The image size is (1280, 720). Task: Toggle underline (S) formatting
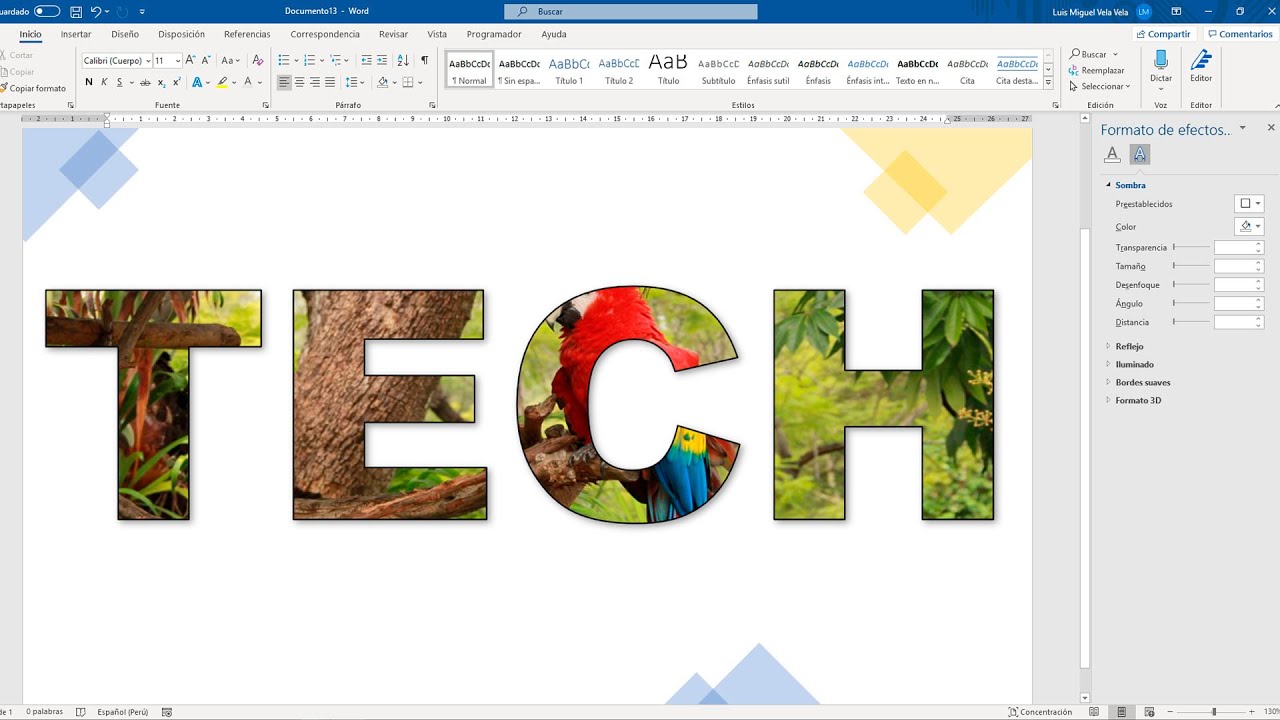pyautogui.click(x=119, y=82)
